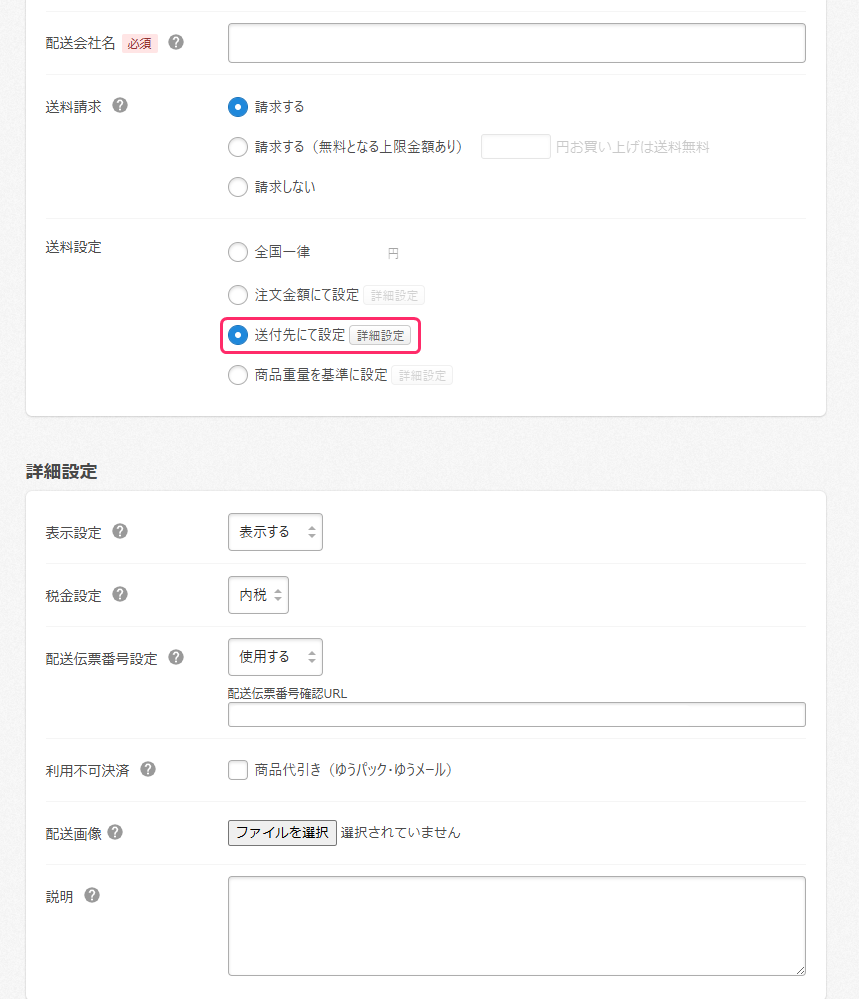The height and width of the screenshot is (999, 859).
Task: Click the 配送会社名 input field
Action: tap(516, 43)
